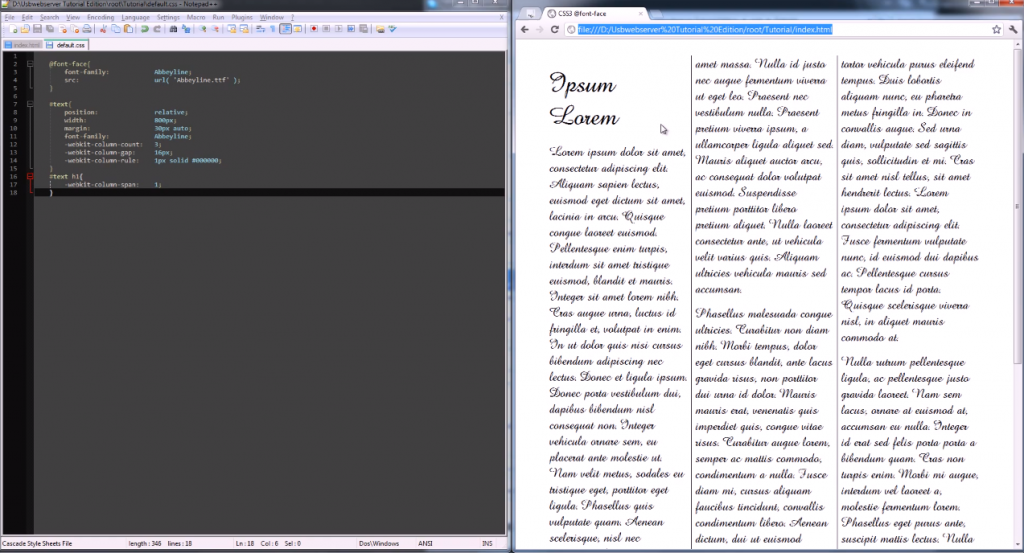Start macro recording with the red record icon
Image resolution: width=1024 pixels, height=553 pixels.
(x=314, y=29)
